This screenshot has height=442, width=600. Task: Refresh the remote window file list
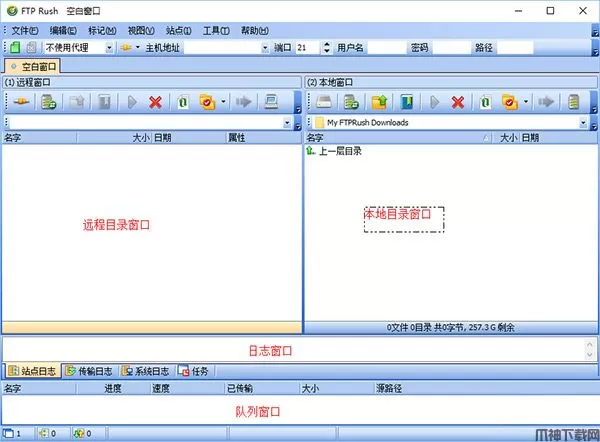click(x=183, y=102)
